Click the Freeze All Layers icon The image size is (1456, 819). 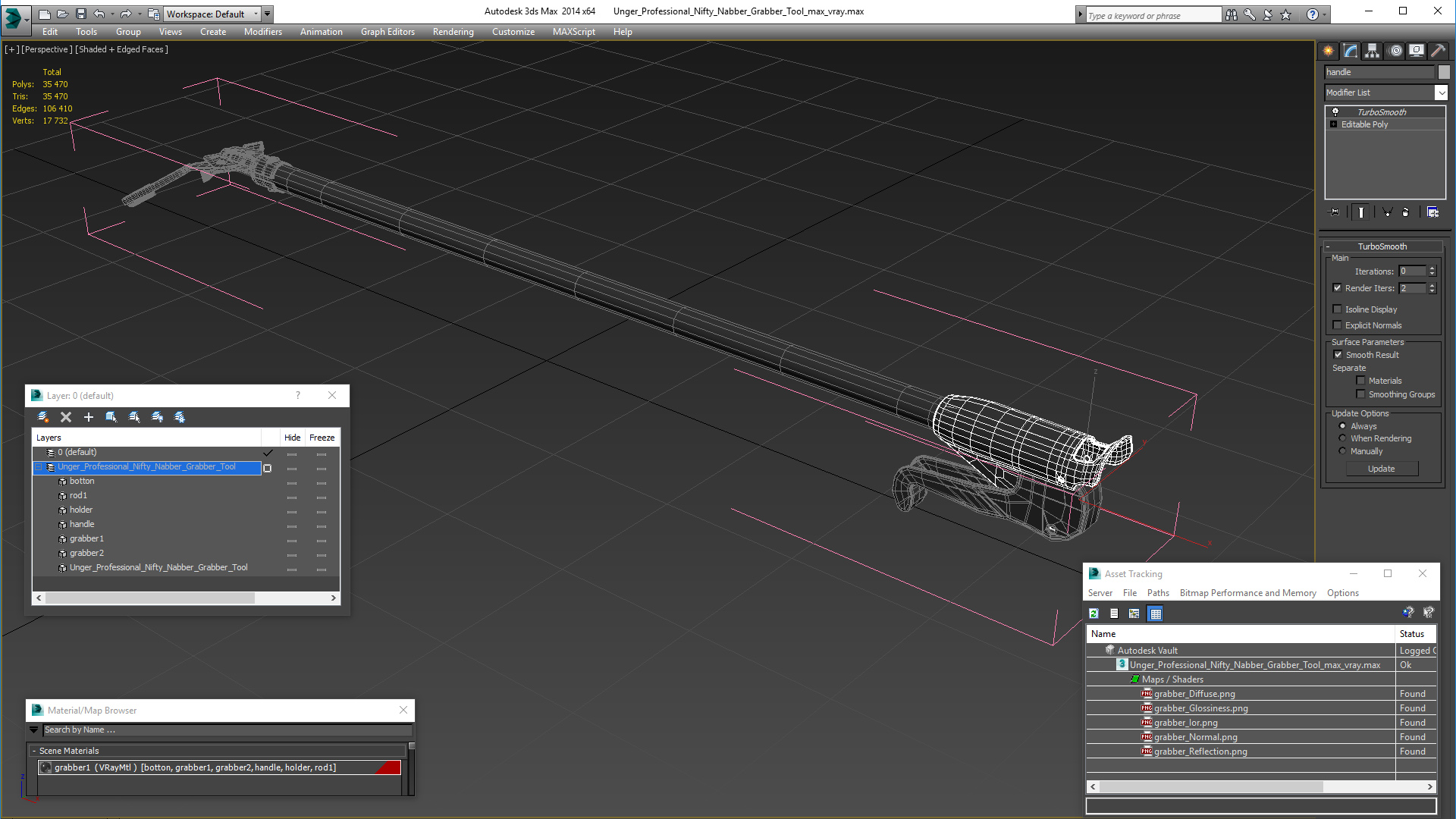click(180, 417)
